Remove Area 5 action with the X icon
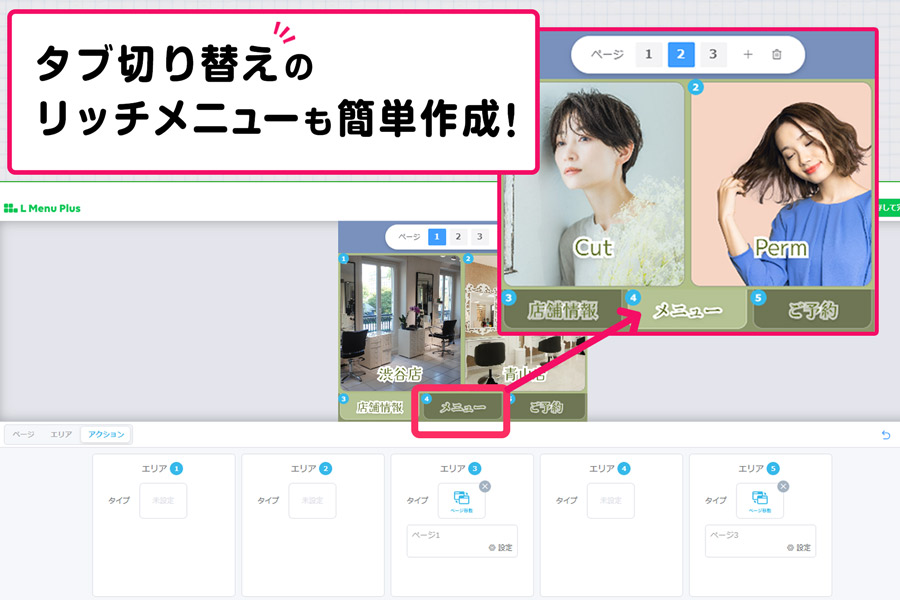This screenshot has width=900, height=600. pyautogui.click(x=783, y=486)
